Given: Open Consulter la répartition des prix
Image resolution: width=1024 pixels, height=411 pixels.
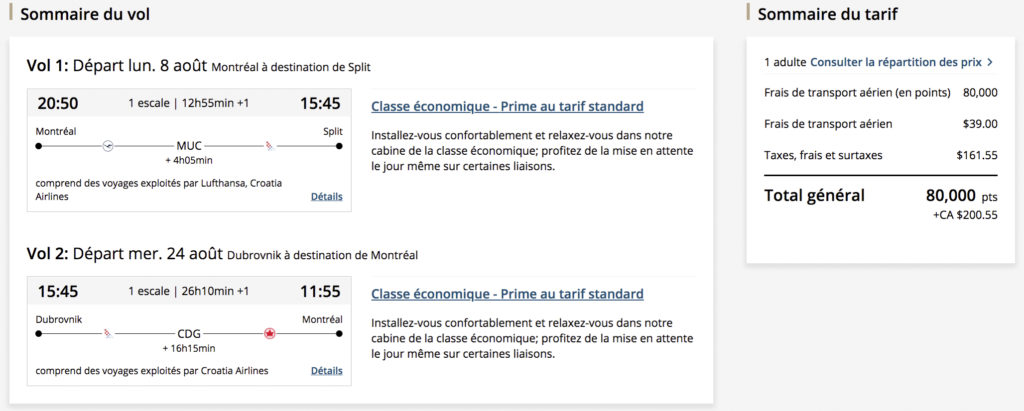Looking at the screenshot, I should (x=896, y=62).
